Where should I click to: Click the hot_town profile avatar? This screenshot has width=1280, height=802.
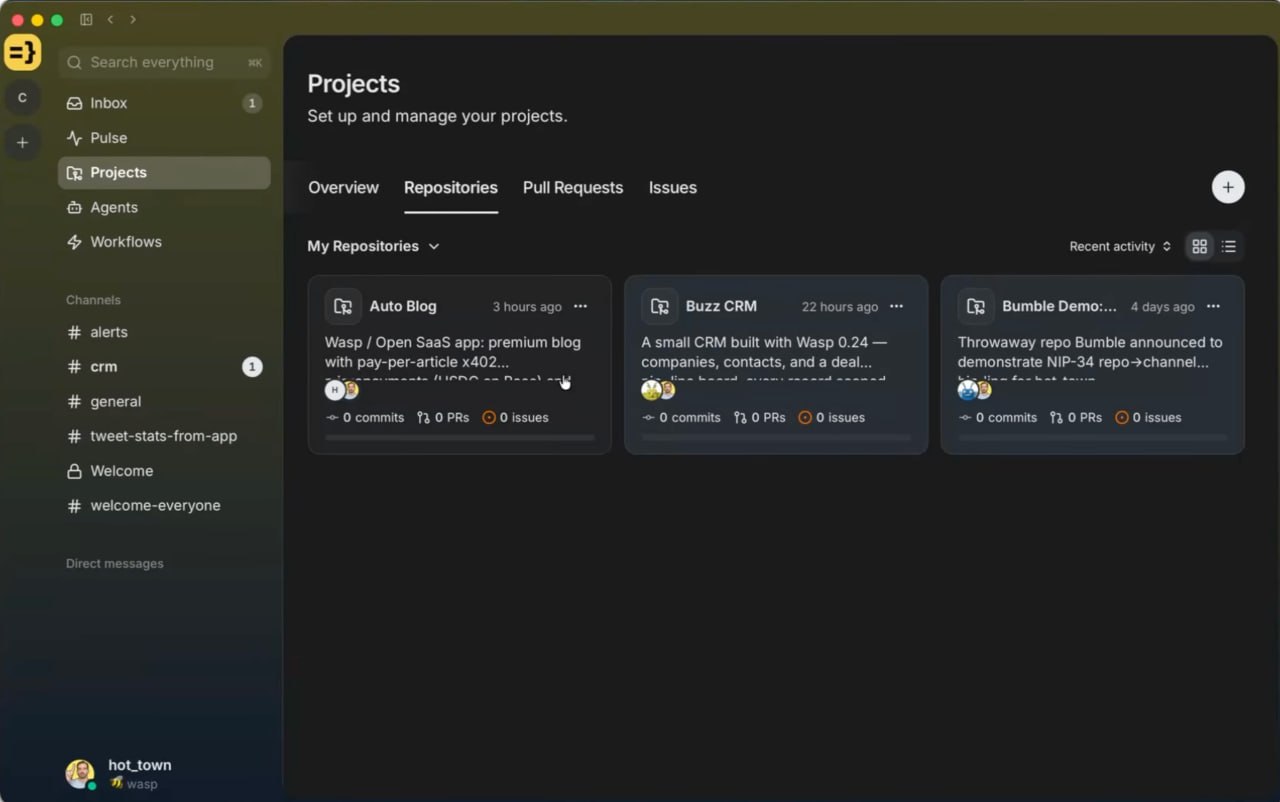tap(80, 773)
